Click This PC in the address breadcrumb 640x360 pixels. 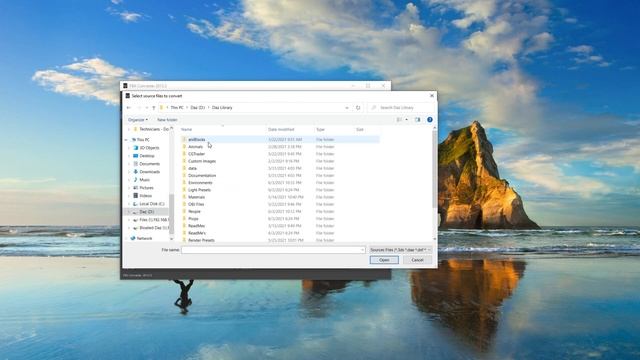[177, 108]
